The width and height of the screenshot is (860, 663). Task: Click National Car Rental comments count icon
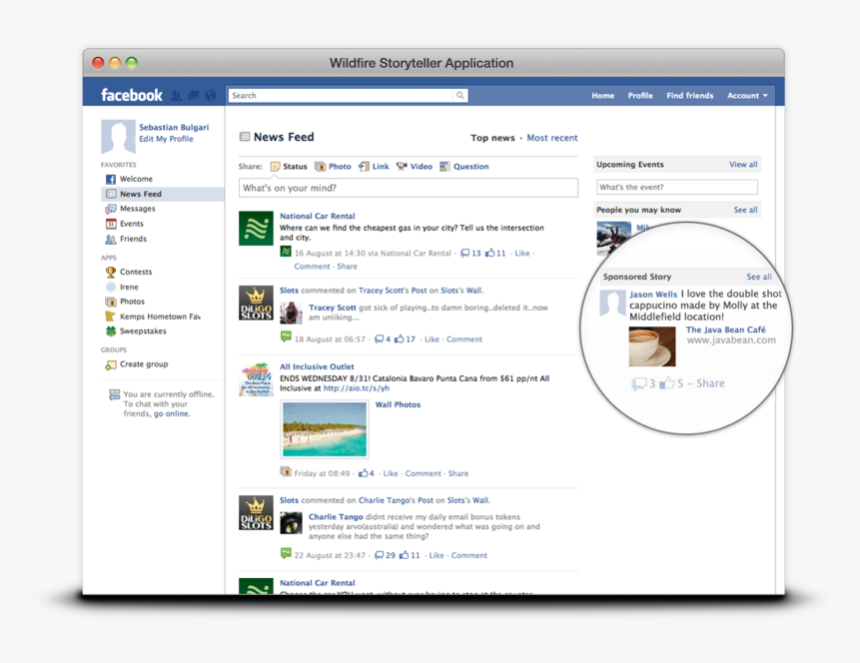[x=465, y=253]
